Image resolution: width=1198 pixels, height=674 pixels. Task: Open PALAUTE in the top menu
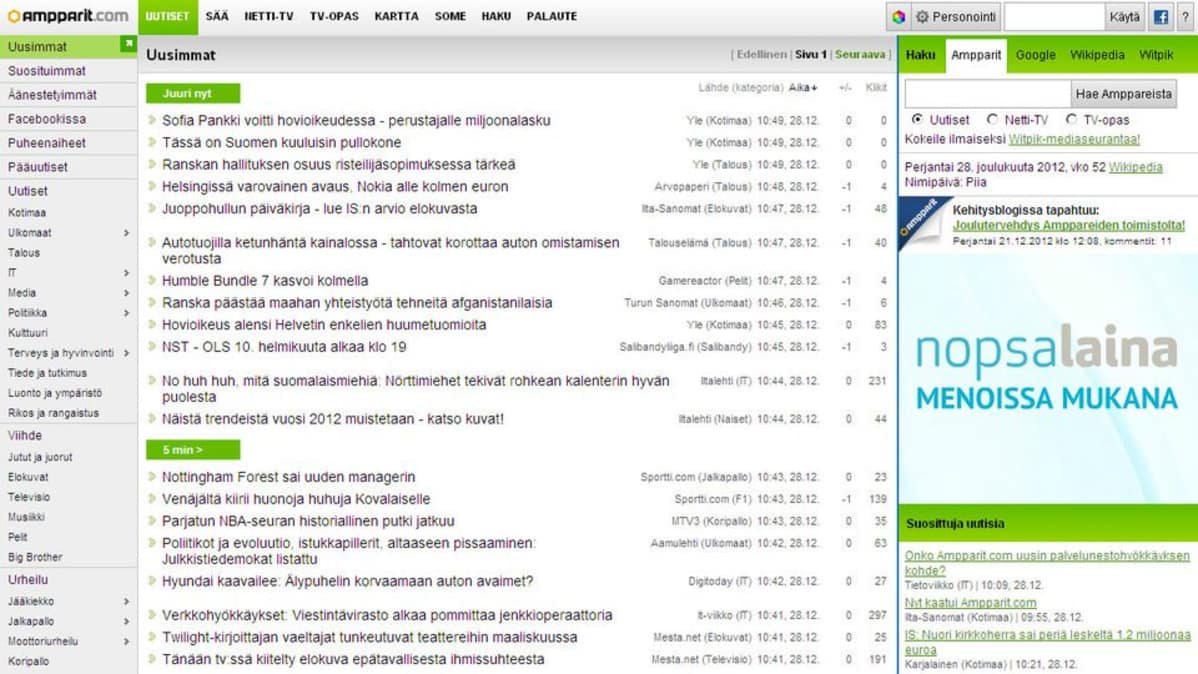click(552, 16)
